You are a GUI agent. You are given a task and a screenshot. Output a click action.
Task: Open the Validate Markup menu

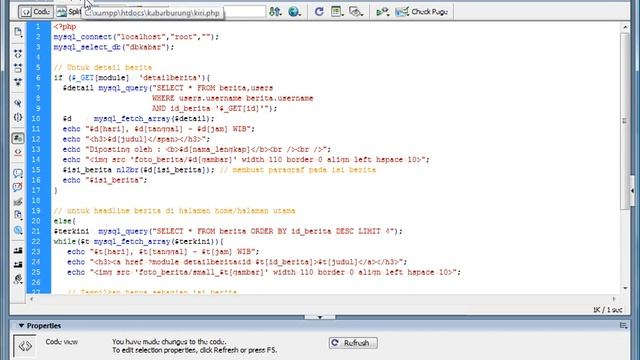[x=382, y=12]
